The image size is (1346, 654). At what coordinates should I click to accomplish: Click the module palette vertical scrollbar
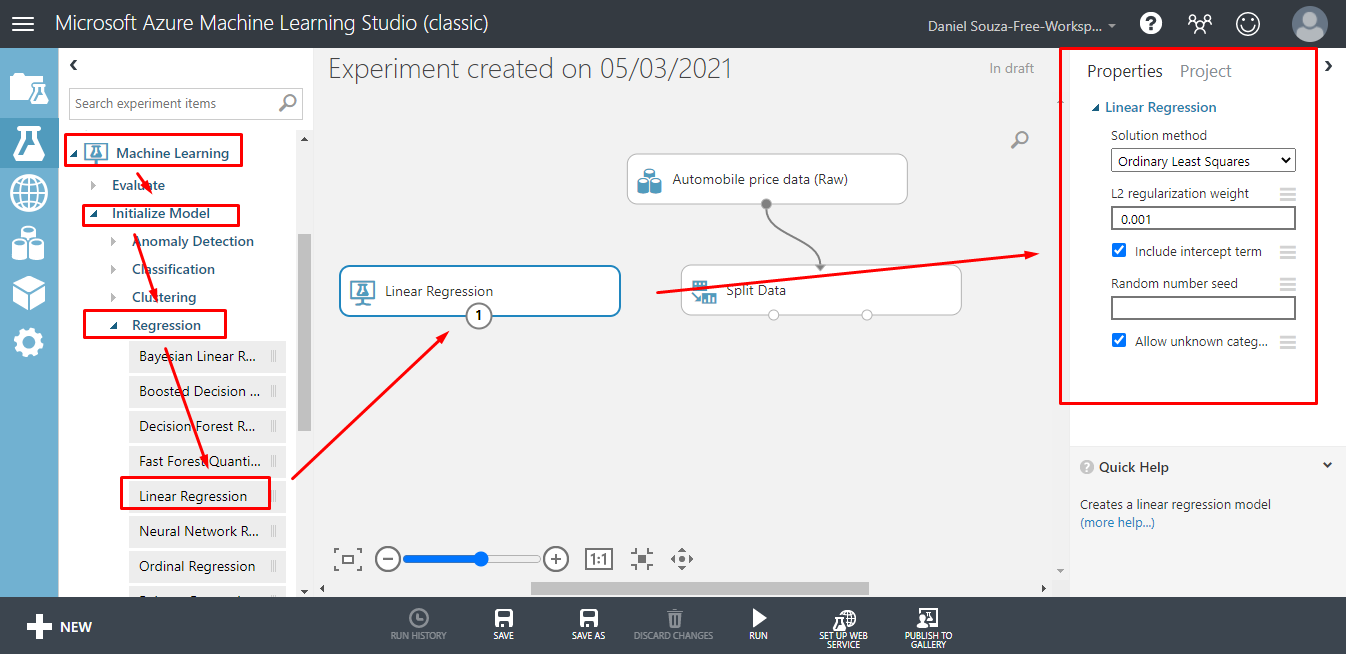pyautogui.click(x=305, y=332)
